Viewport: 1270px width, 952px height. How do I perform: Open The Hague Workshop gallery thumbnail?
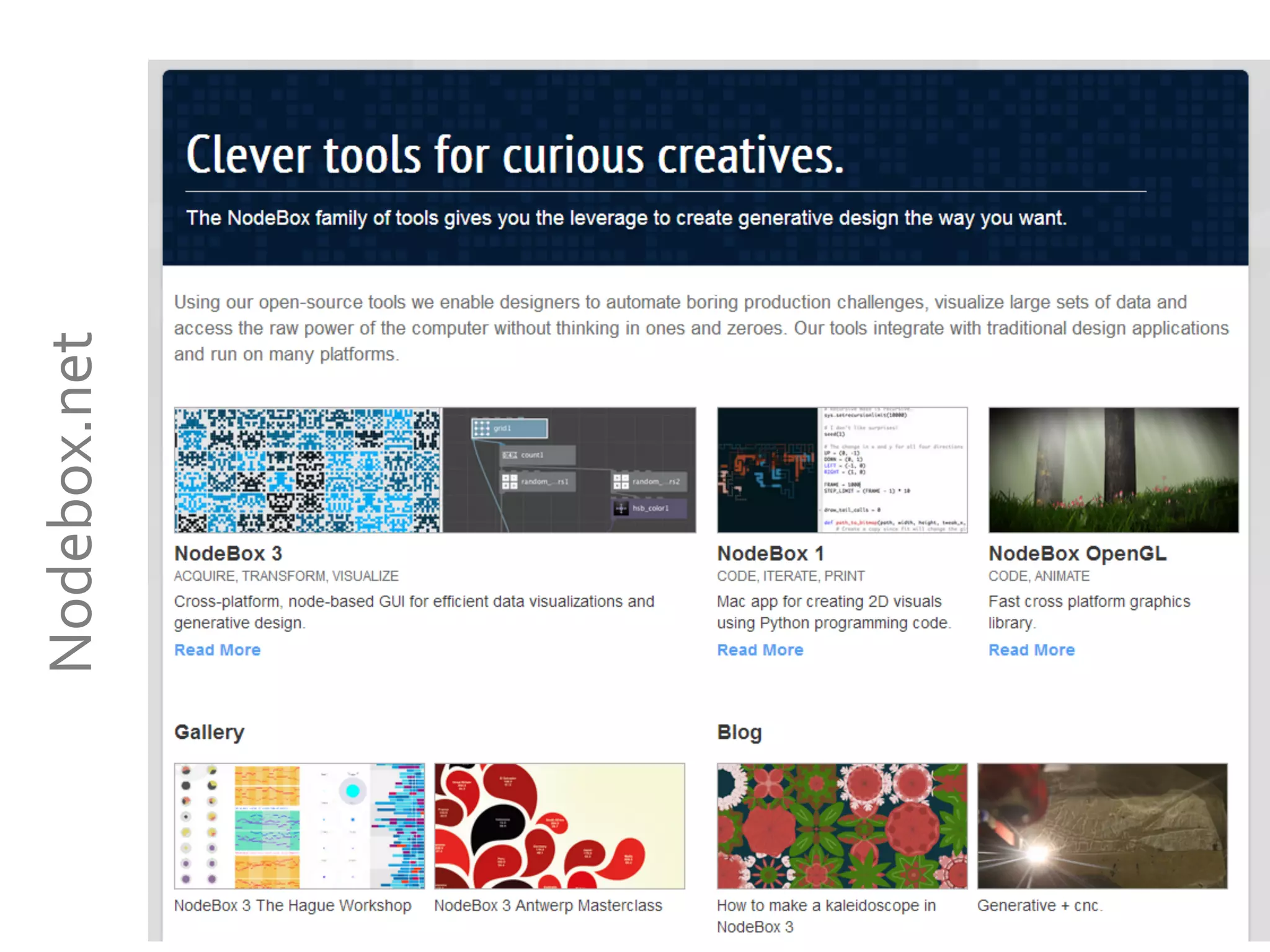coord(300,826)
